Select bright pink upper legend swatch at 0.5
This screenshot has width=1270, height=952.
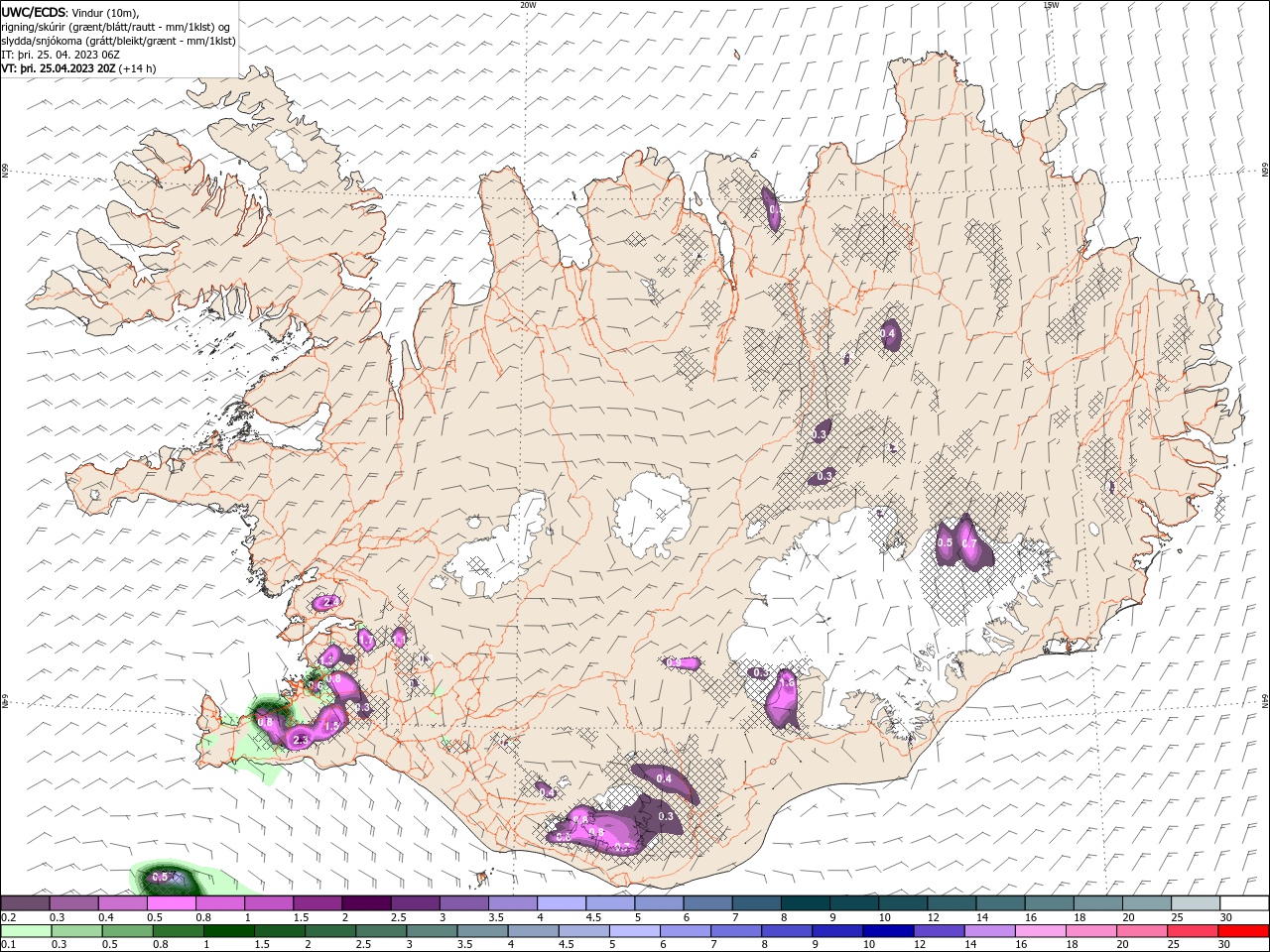(x=171, y=903)
